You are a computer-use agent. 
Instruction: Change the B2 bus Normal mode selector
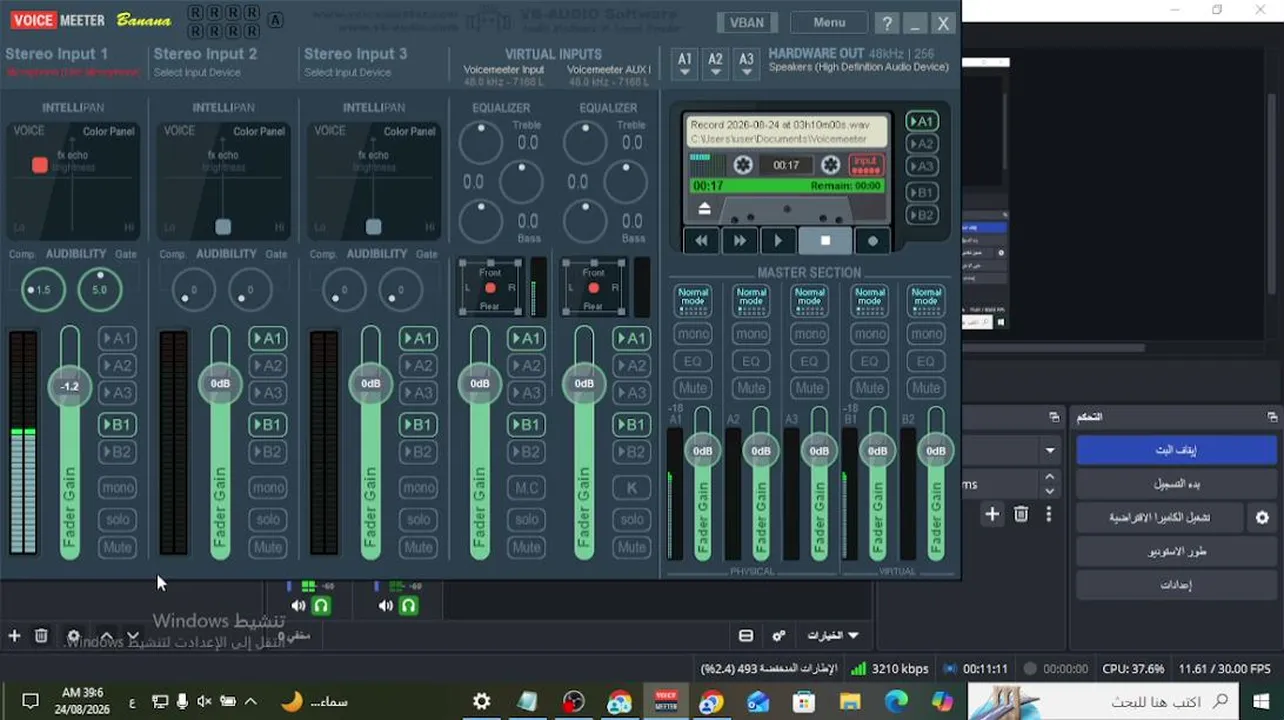click(x=927, y=300)
